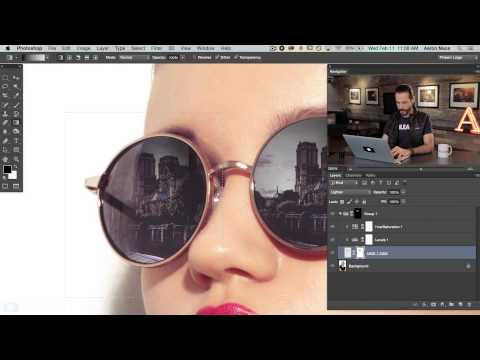
Task: Click the Create new group folder icon
Action: point(451,304)
